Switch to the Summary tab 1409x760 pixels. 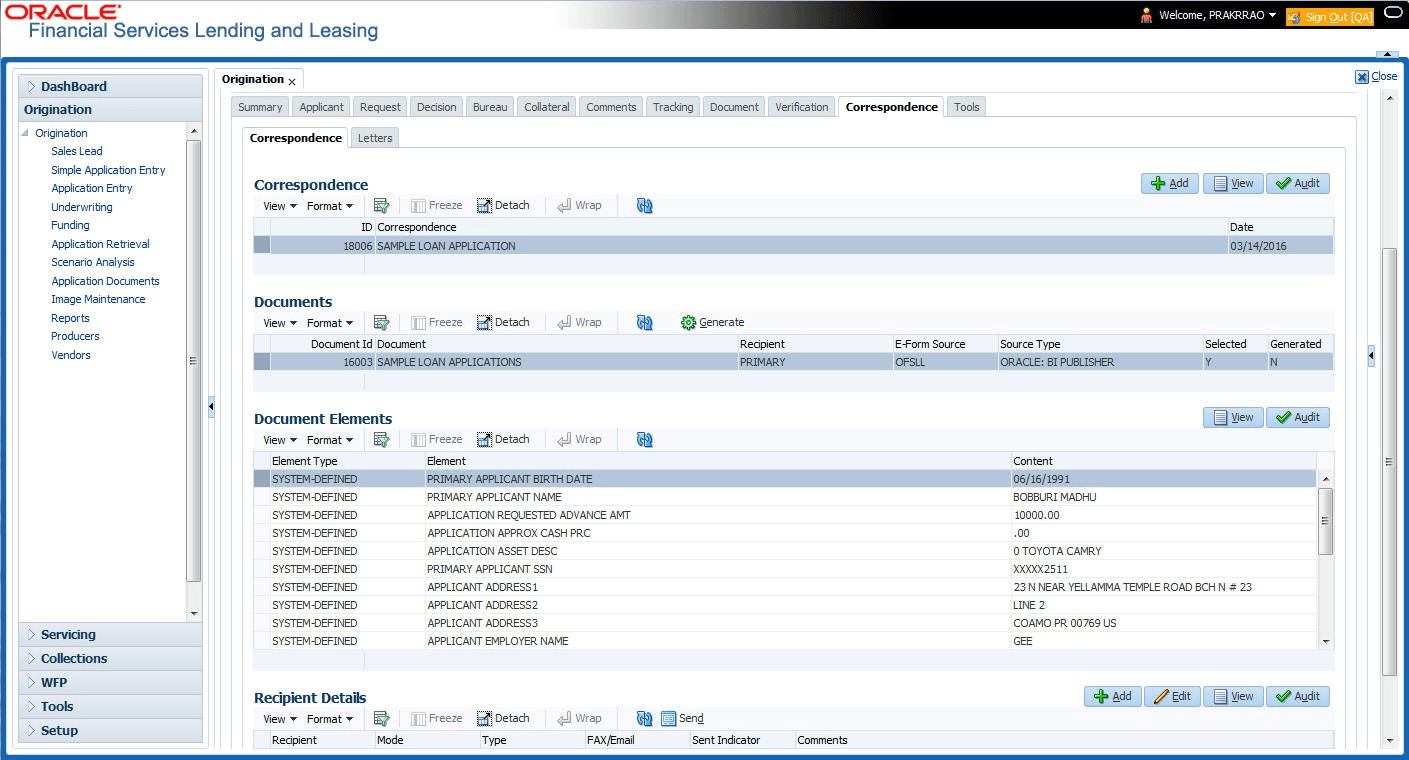260,107
